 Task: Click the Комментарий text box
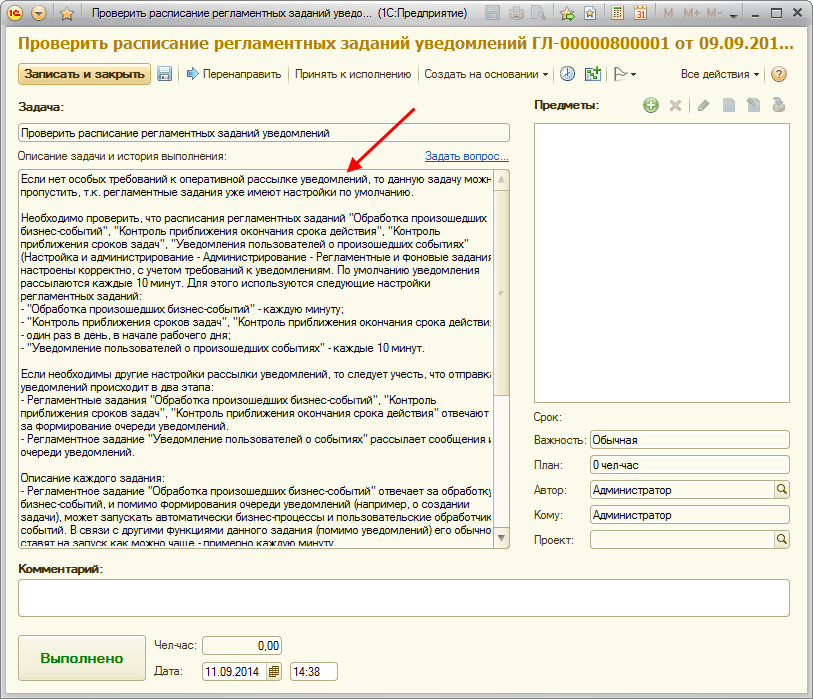(x=403, y=598)
